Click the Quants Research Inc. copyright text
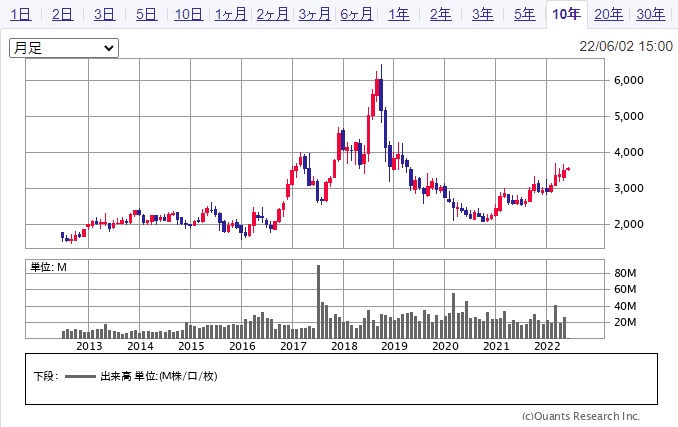 click(x=581, y=416)
